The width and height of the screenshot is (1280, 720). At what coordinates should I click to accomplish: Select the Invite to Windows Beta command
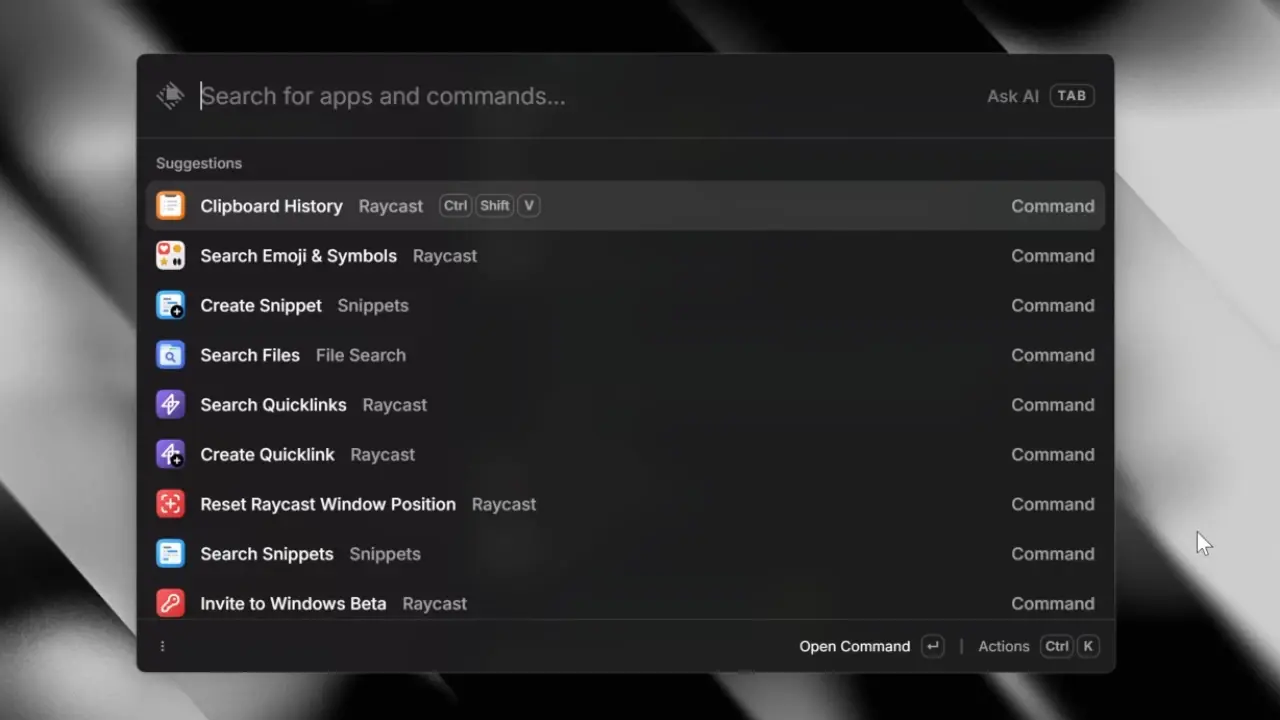click(293, 603)
